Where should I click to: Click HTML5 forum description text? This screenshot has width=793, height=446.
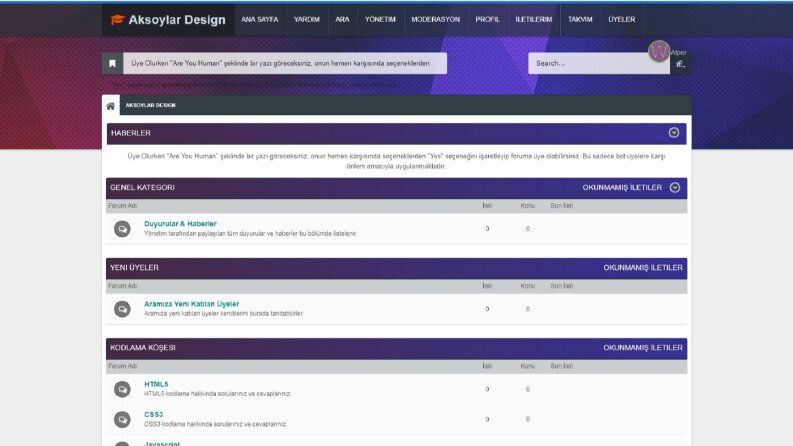[217, 394]
